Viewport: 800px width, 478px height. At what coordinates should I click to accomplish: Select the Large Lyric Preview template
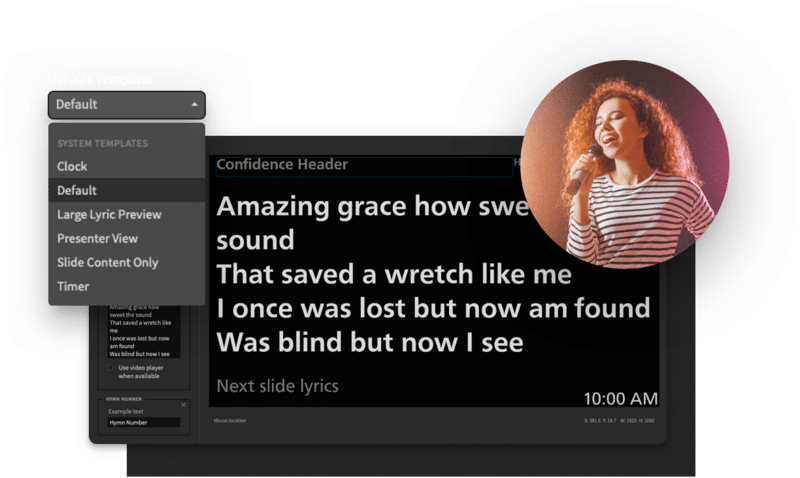coord(108,214)
